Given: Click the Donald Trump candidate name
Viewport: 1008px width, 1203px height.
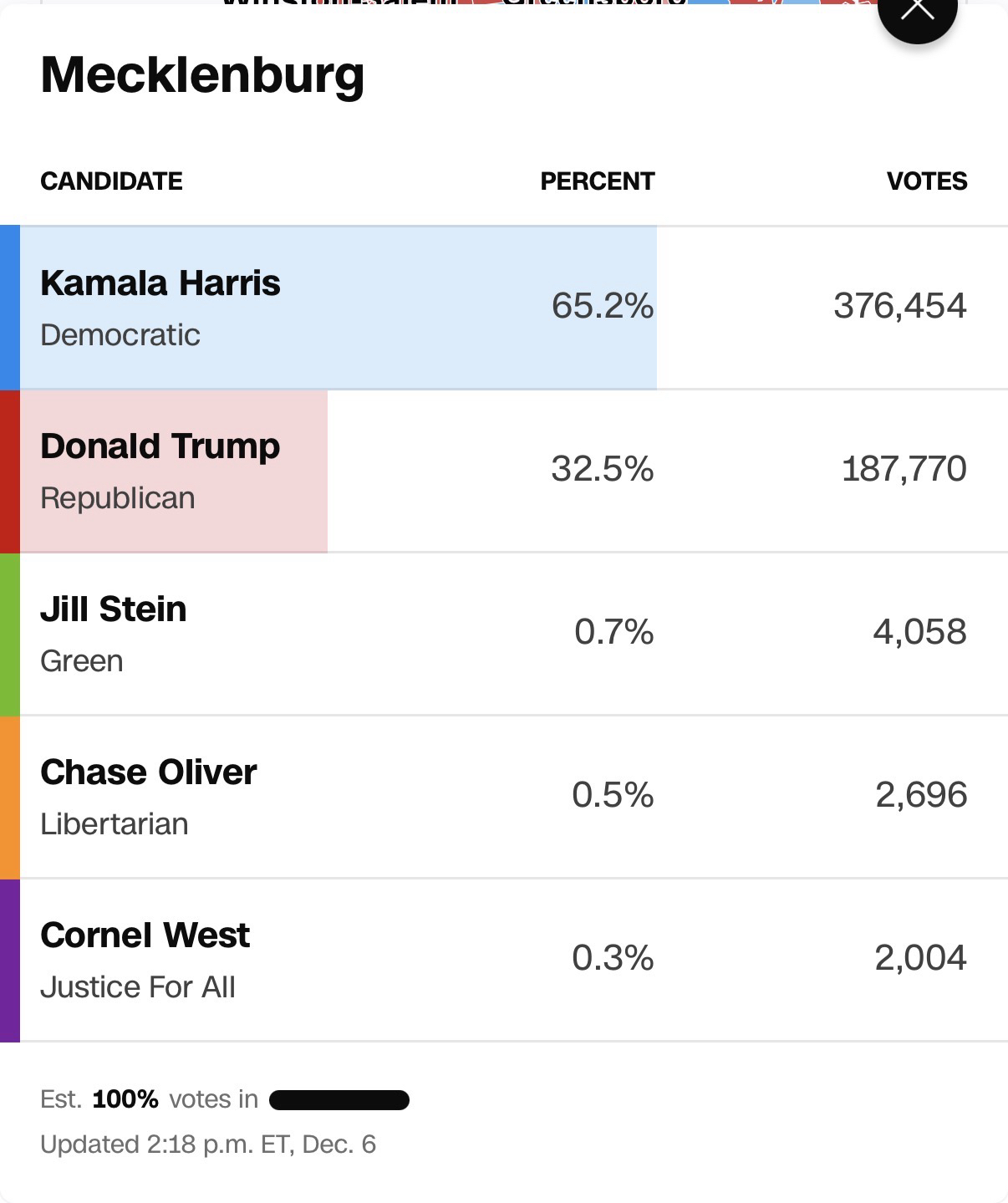Looking at the screenshot, I should click(x=160, y=446).
